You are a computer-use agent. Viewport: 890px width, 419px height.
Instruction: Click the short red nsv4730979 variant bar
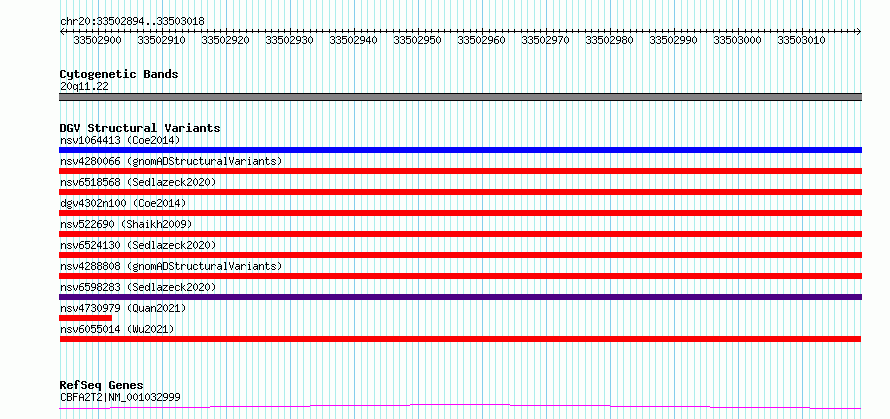pos(86,318)
